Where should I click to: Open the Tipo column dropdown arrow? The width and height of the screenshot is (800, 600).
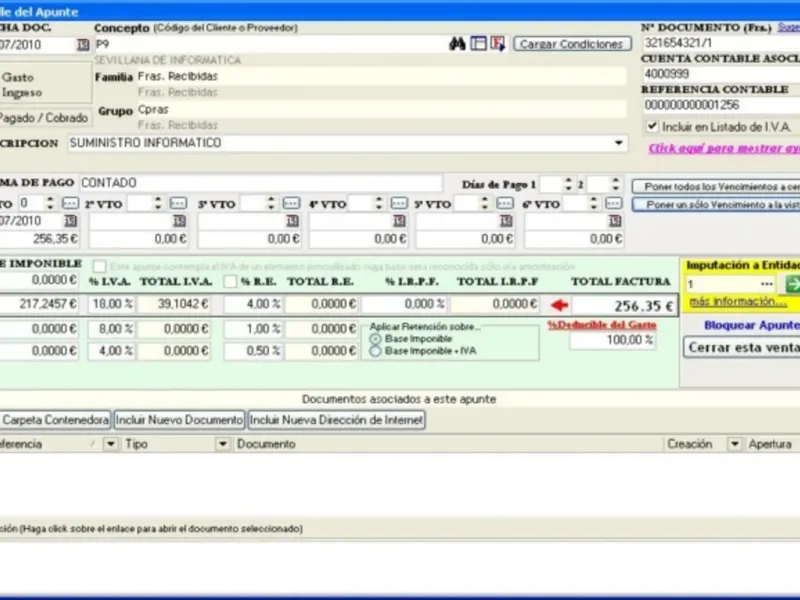tap(222, 444)
